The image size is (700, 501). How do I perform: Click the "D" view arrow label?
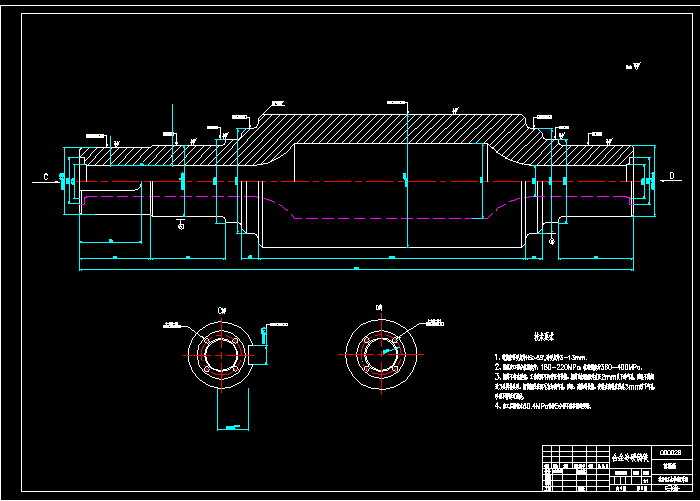671,176
